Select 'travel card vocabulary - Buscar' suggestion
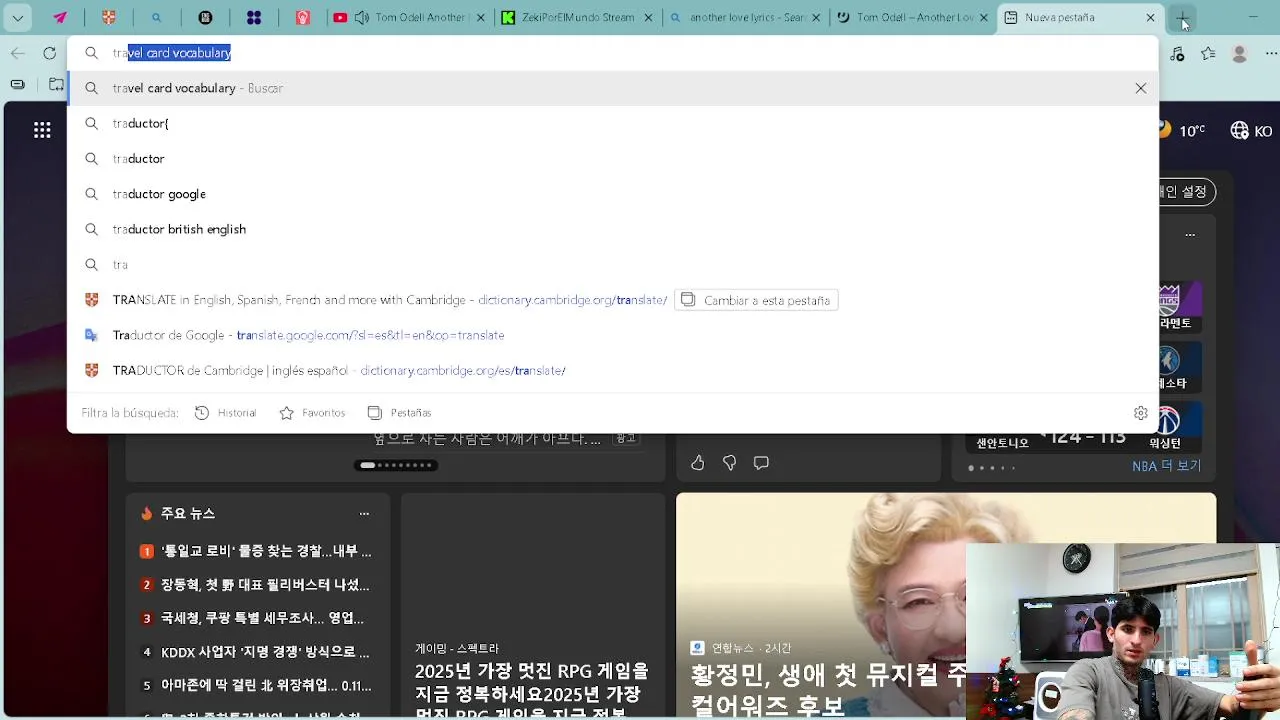This screenshot has width=1280, height=720. click(612, 88)
